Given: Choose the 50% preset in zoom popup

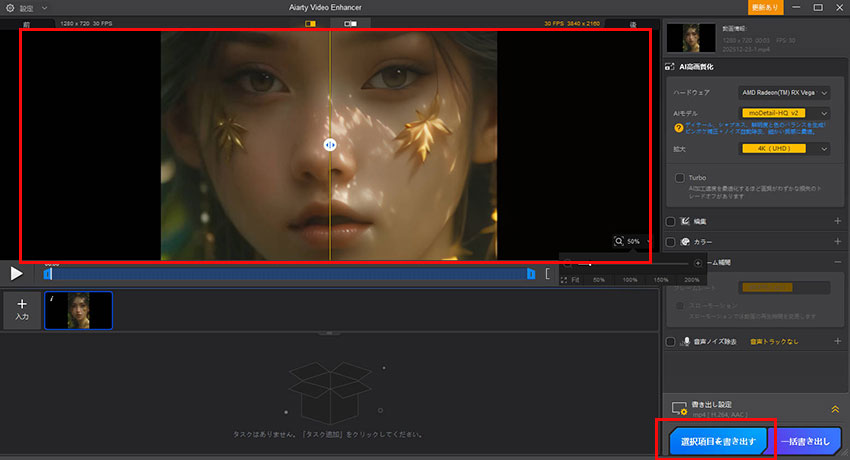Looking at the screenshot, I should pos(598,280).
